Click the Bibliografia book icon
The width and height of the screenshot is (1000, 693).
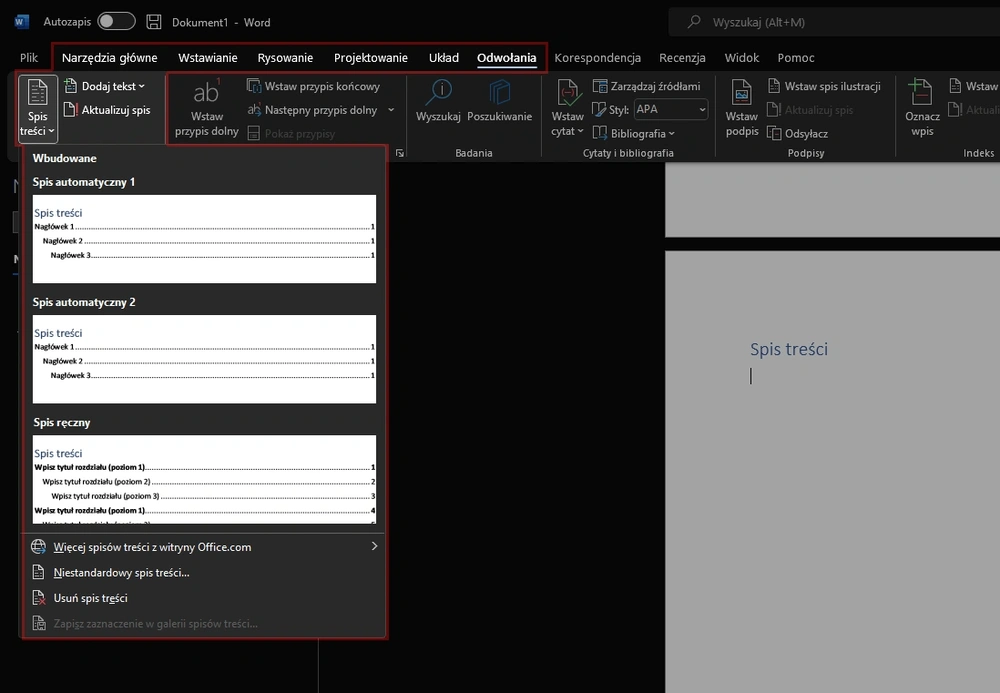pos(599,133)
